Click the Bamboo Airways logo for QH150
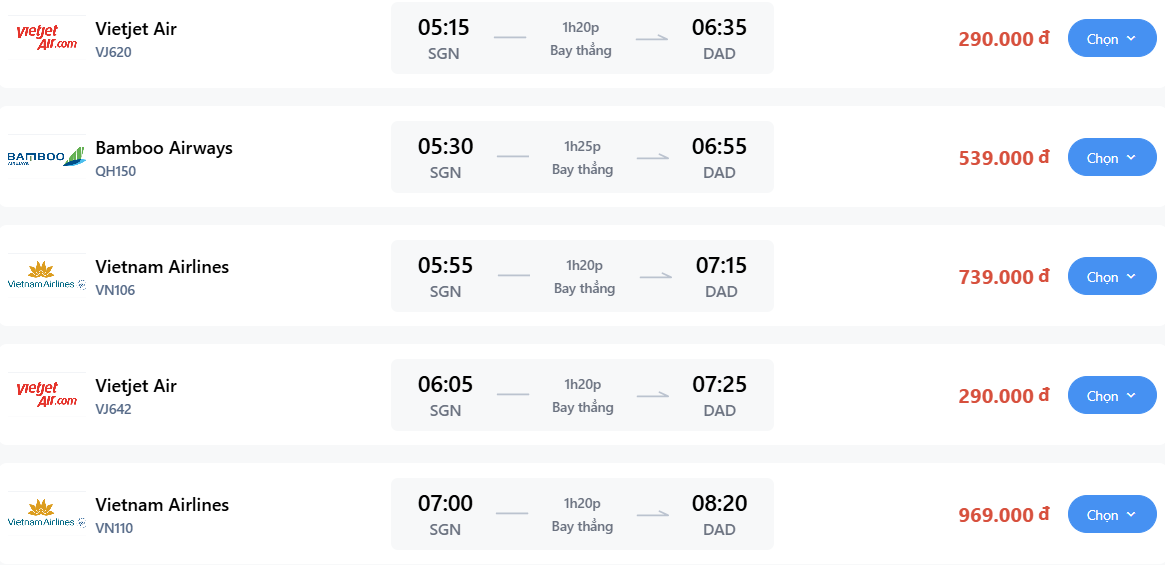This screenshot has height=565, width=1165. [x=47, y=157]
